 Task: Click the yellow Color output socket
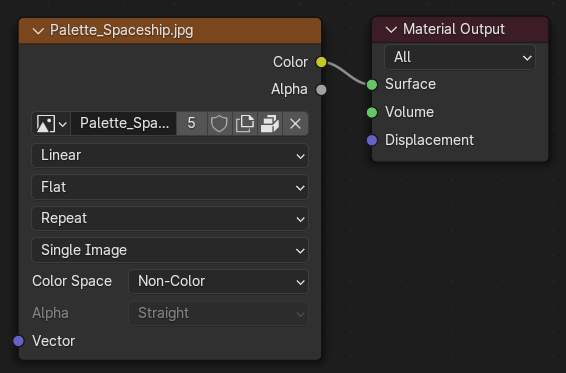point(321,62)
